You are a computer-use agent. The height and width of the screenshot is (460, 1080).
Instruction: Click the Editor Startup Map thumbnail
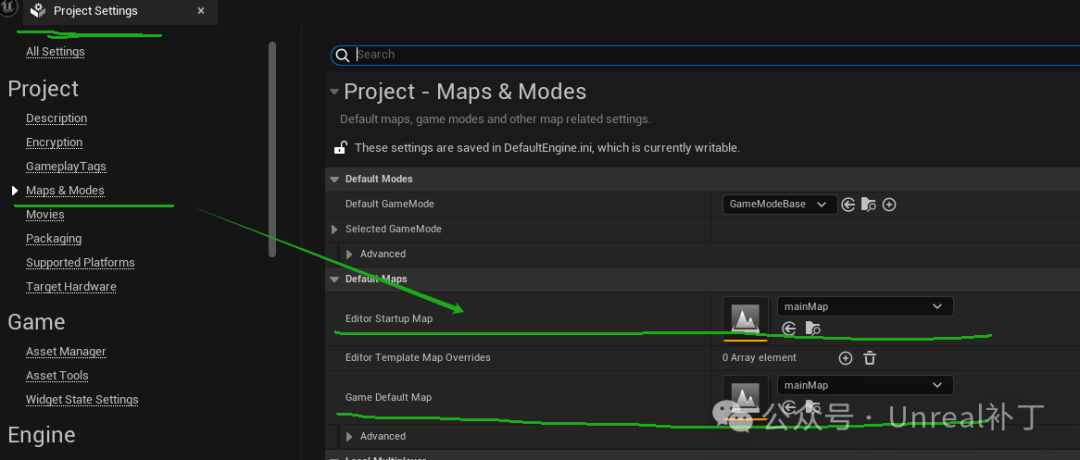coord(745,319)
